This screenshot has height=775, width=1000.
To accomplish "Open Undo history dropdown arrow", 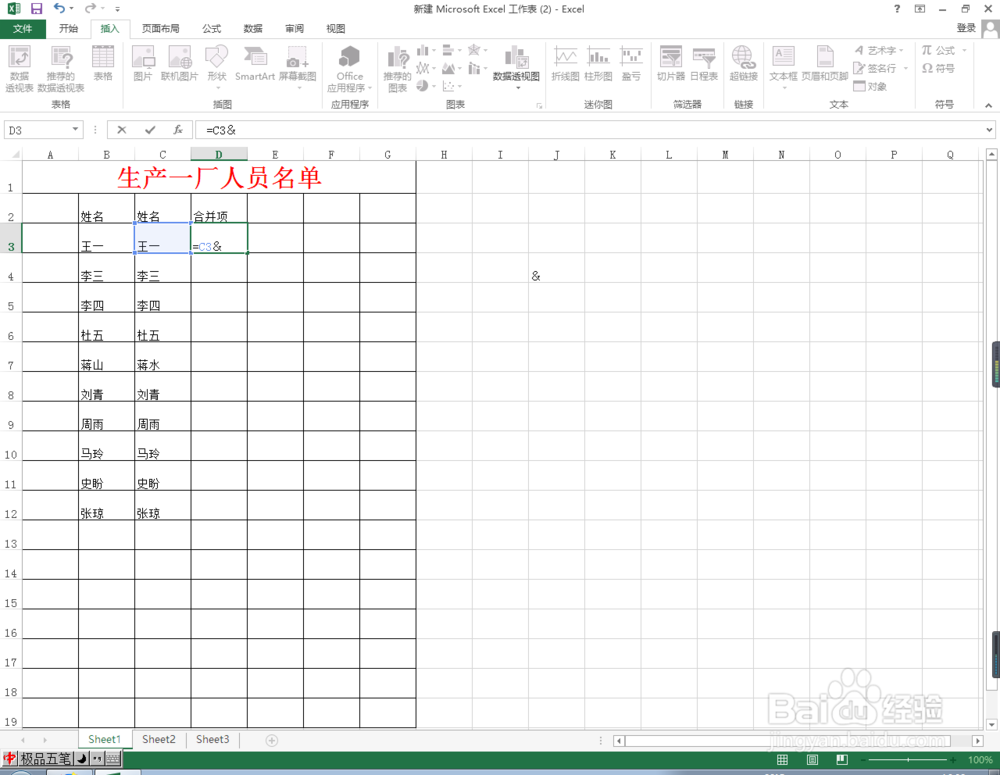I will 71,9.
